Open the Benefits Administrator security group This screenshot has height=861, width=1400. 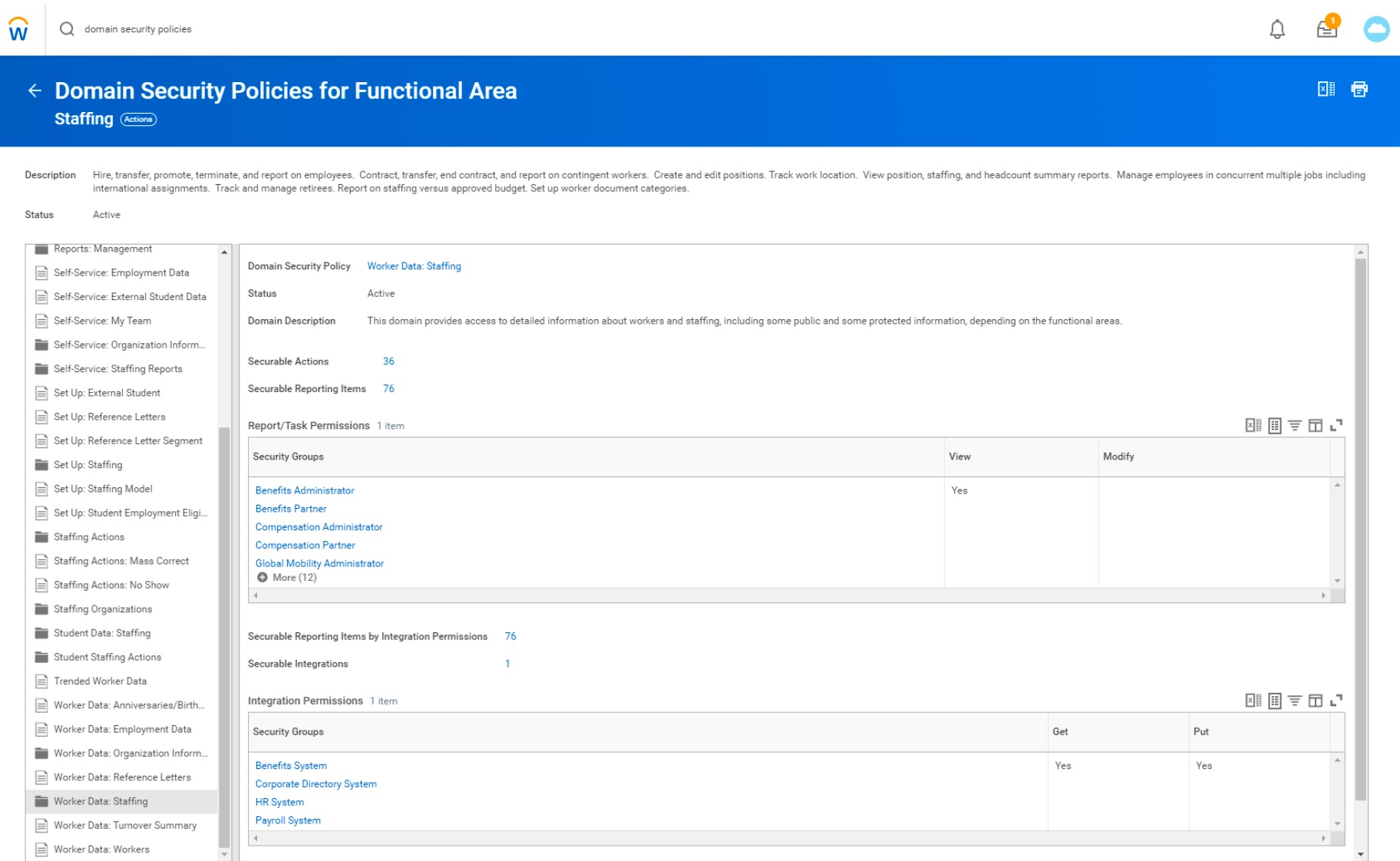pyautogui.click(x=304, y=490)
